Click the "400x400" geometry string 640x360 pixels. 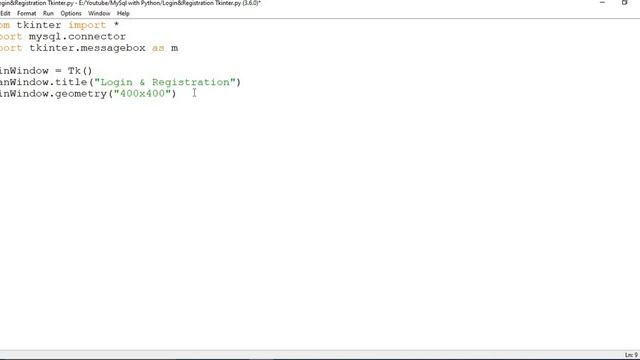(x=142, y=94)
